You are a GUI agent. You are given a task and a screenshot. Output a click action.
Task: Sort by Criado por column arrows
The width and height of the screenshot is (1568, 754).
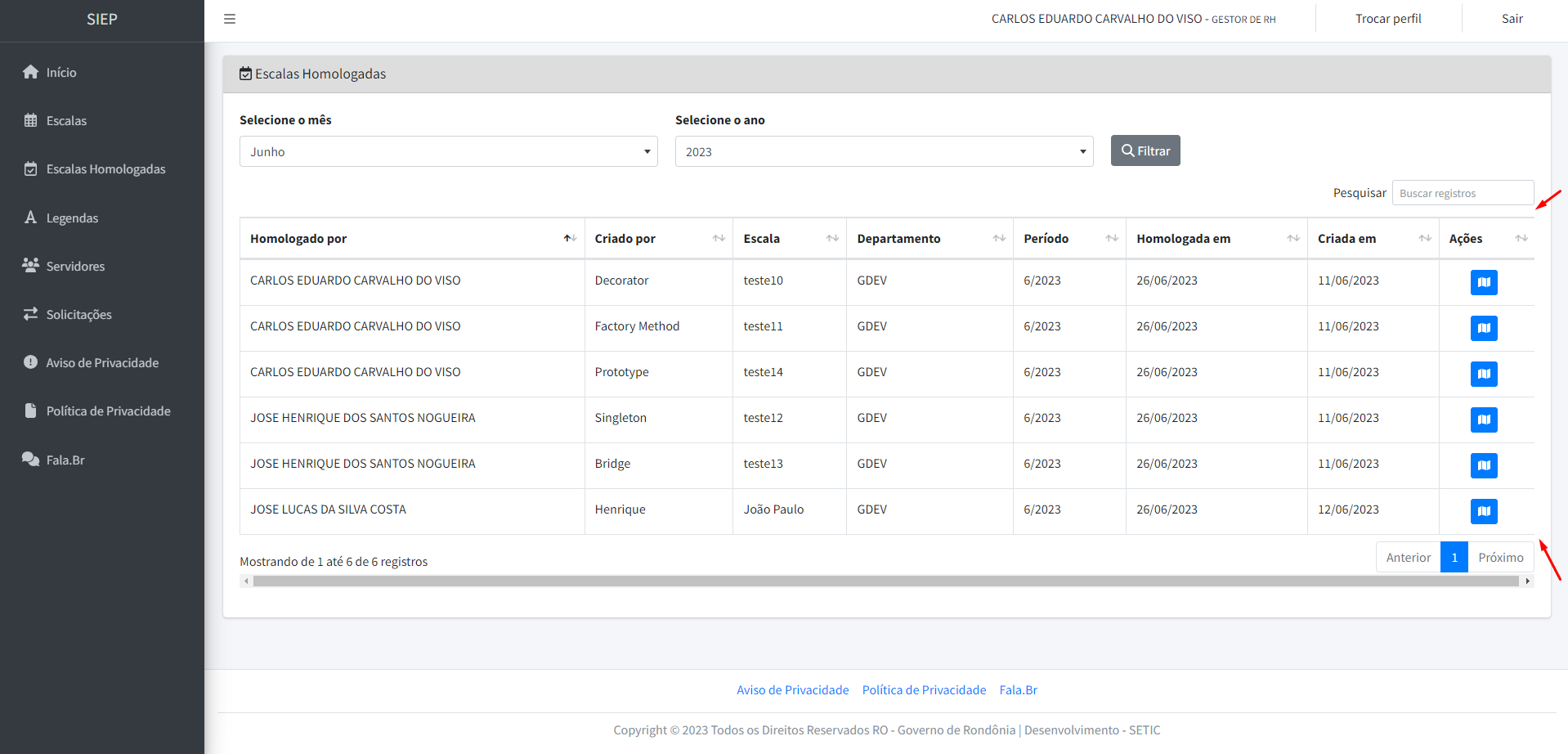click(719, 238)
